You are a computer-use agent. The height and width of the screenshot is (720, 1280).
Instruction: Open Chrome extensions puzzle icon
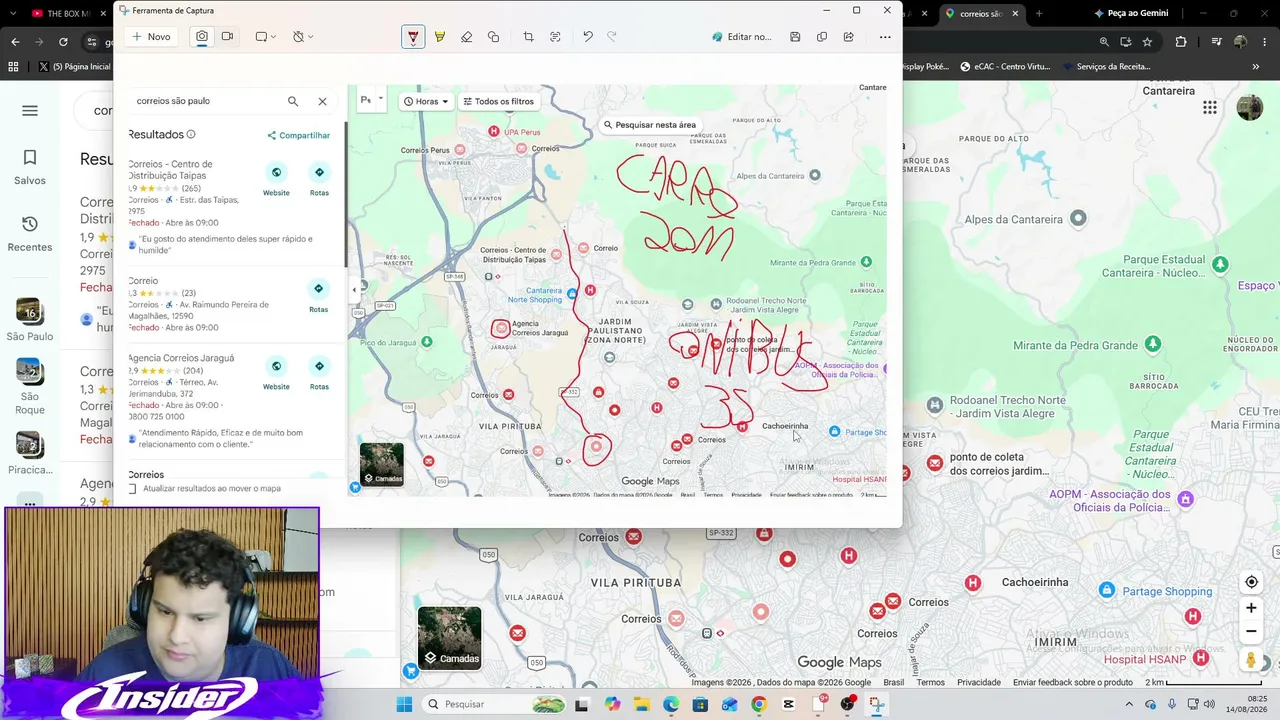click(x=1181, y=42)
